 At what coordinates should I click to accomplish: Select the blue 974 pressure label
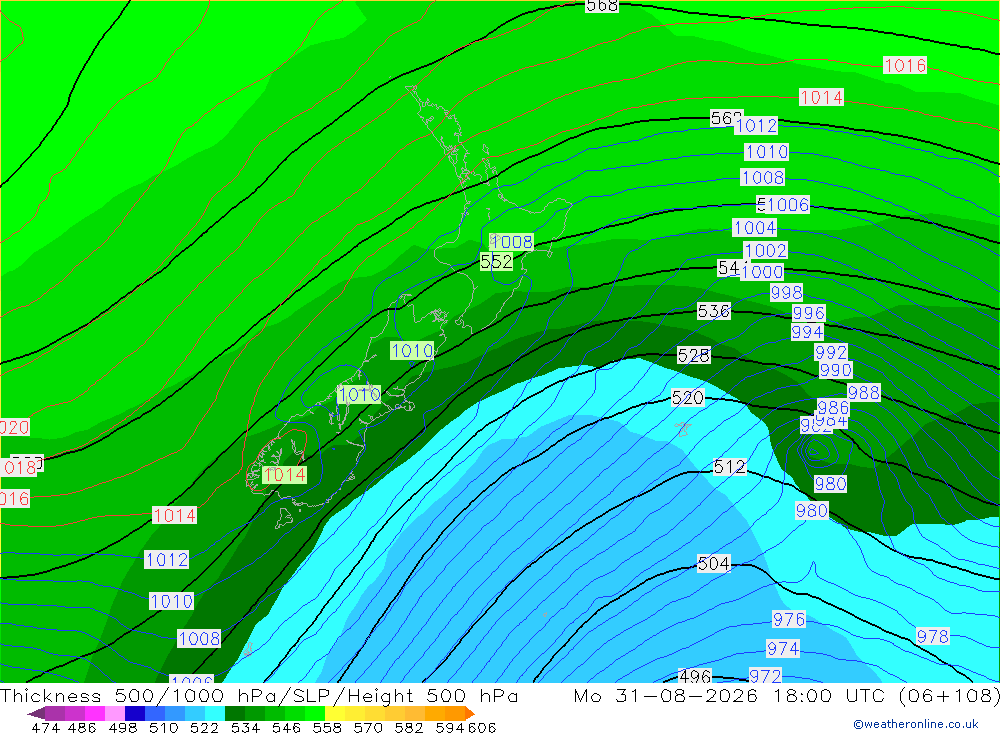point(783,649)
